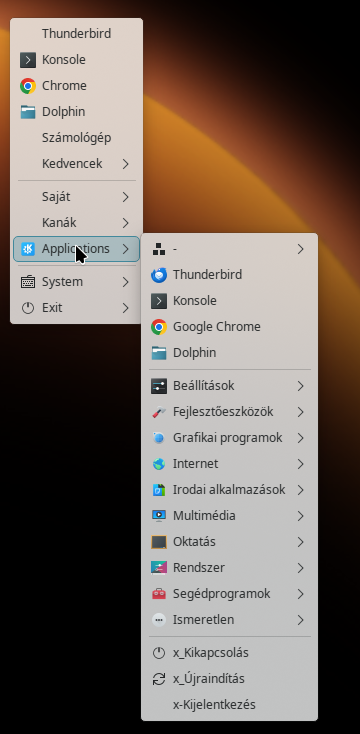Screen dimensions: 360x734
Task: Expand the dash entry submenu arrow
Action: (301, 249)
